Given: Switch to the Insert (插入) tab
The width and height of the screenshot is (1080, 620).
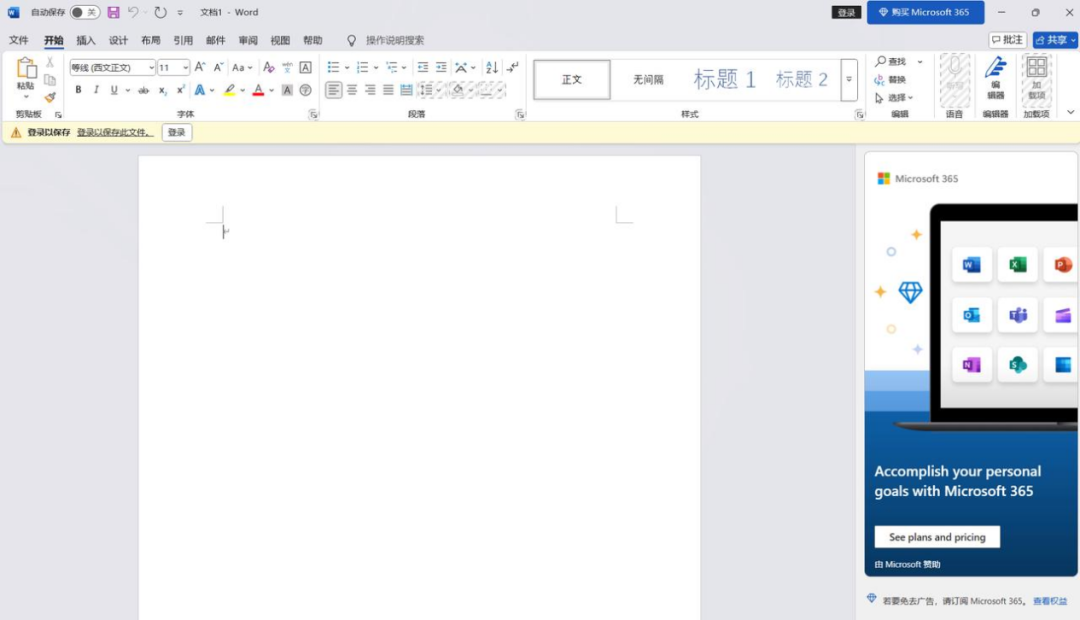Looking at the screenshot, I should tap(86, 40).
